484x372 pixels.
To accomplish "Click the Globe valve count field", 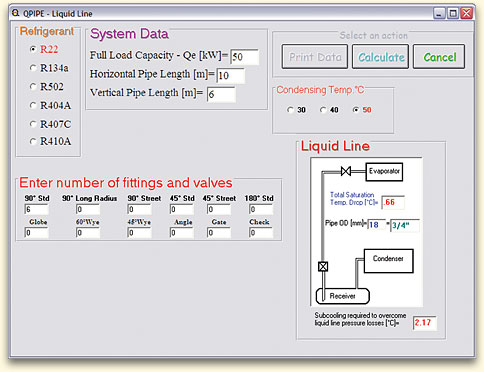I will coord(37,232).
